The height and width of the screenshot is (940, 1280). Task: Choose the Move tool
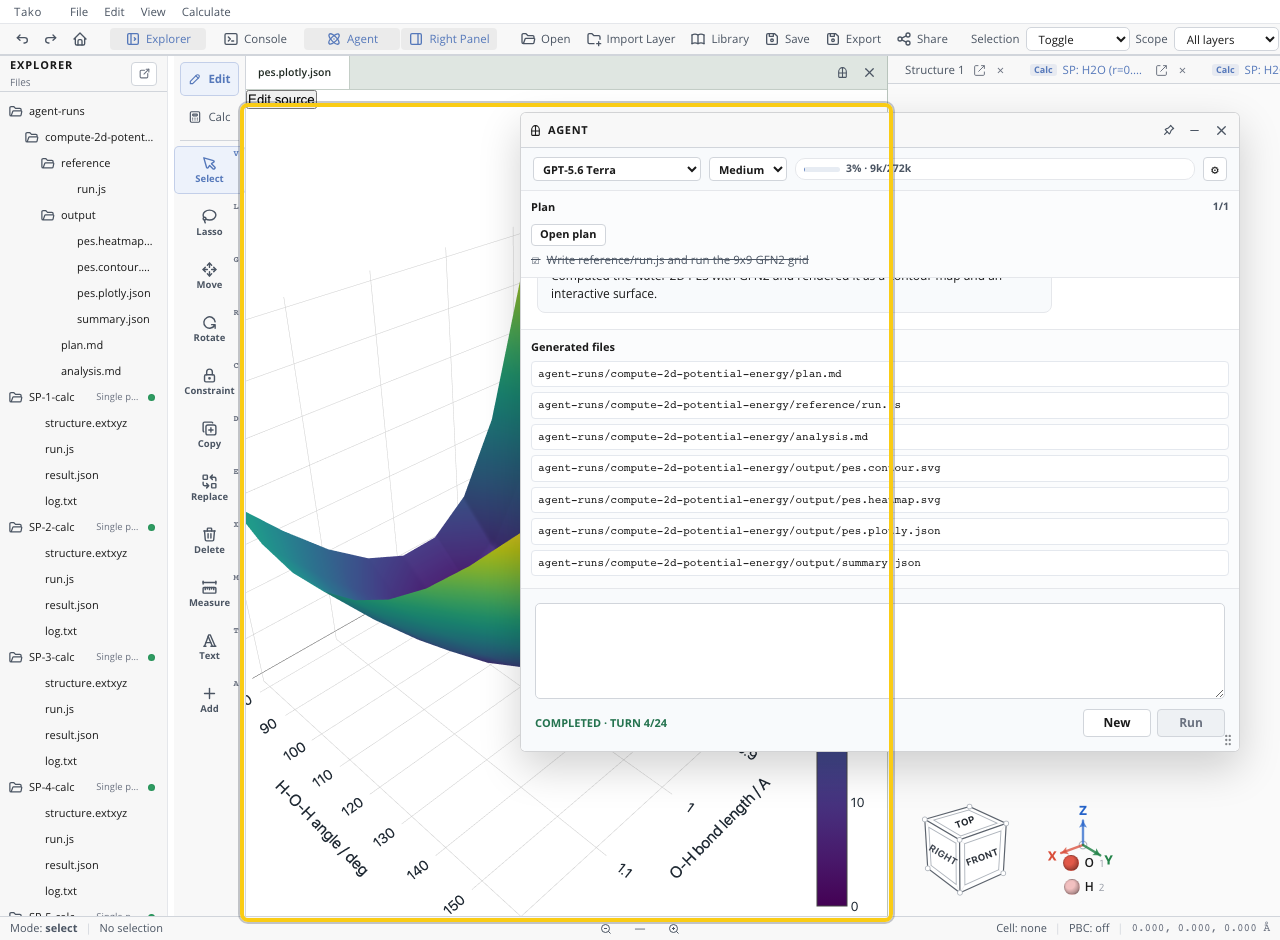click(209, 275)
